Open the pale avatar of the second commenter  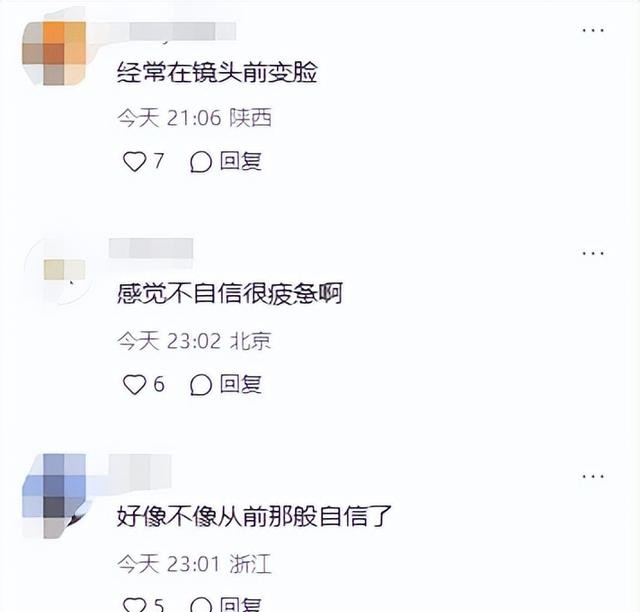[57, 271]
